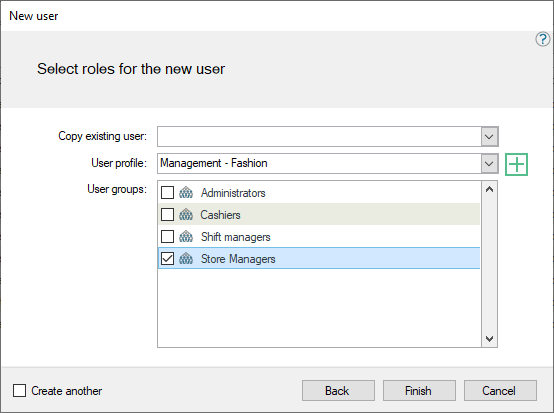
Task: Open the User profile dropdown arrow
Action: tap(489, 164)
